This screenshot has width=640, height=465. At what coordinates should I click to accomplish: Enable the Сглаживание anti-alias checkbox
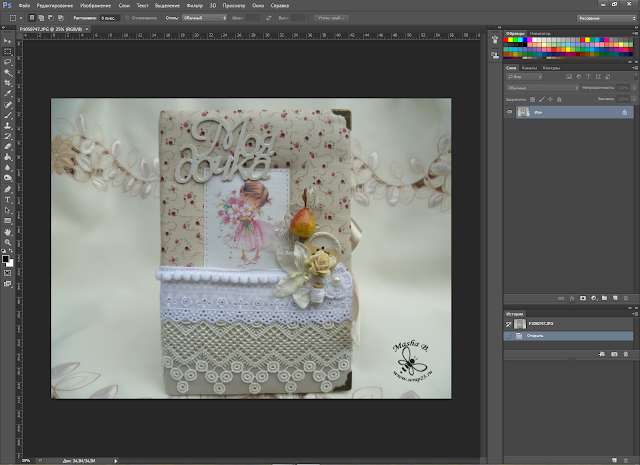tap(127, 18)
